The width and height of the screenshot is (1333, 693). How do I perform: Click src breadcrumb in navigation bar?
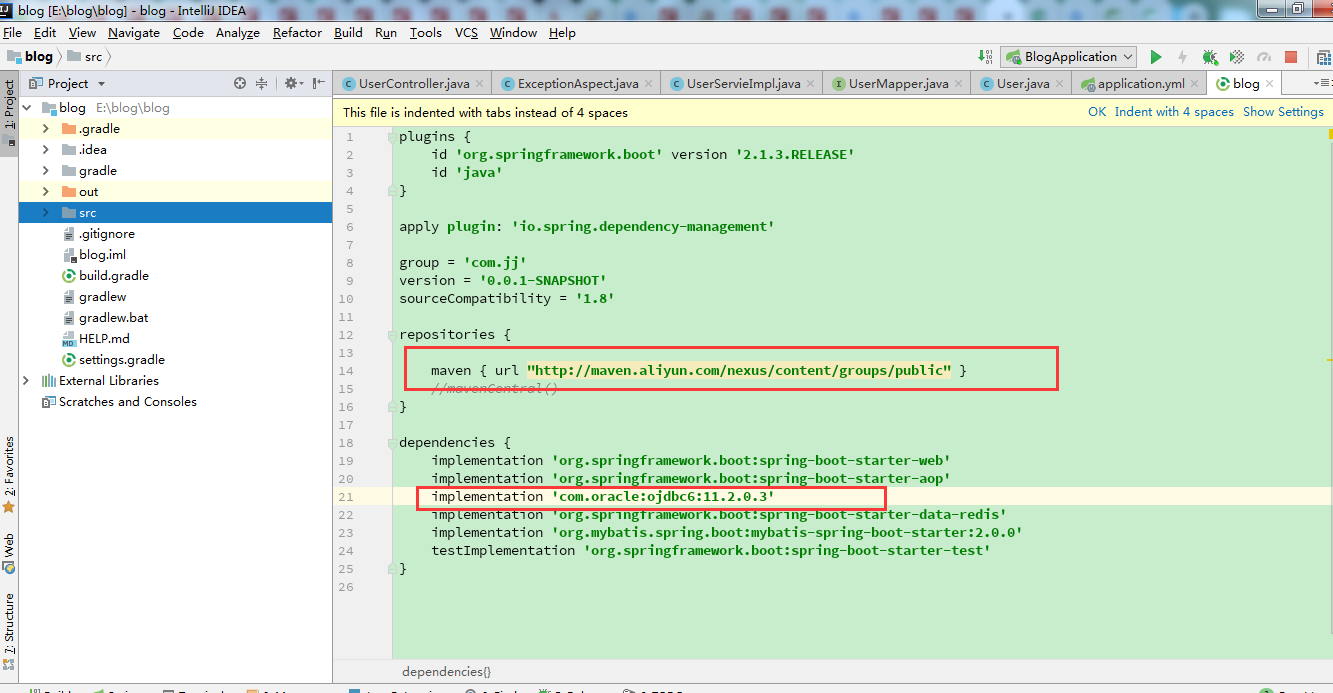click(85, 57)
